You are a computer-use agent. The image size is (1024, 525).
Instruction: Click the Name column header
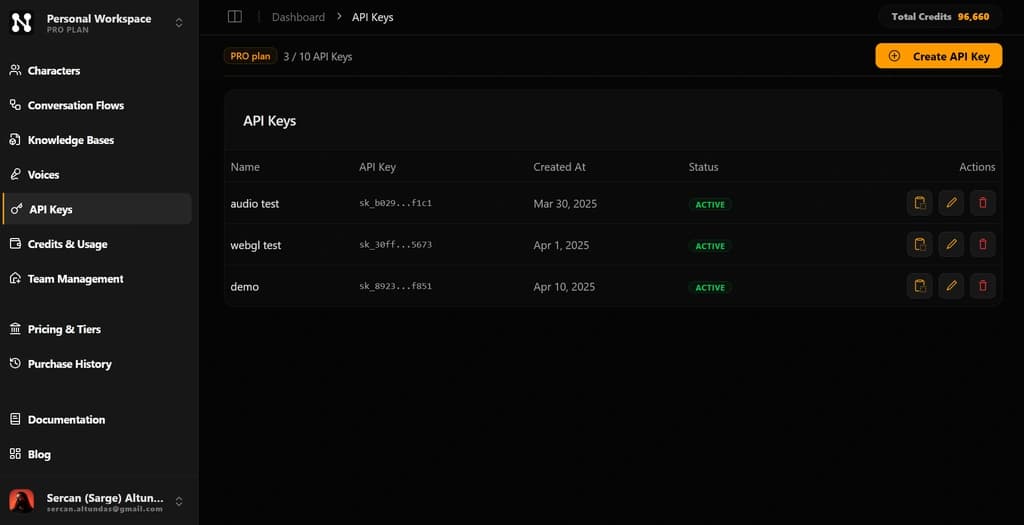[x=245, y=167]
